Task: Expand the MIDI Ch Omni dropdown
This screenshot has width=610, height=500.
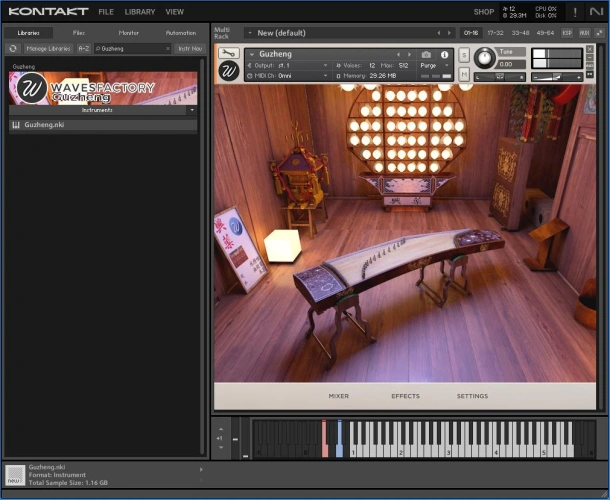Action: [288, 75]
